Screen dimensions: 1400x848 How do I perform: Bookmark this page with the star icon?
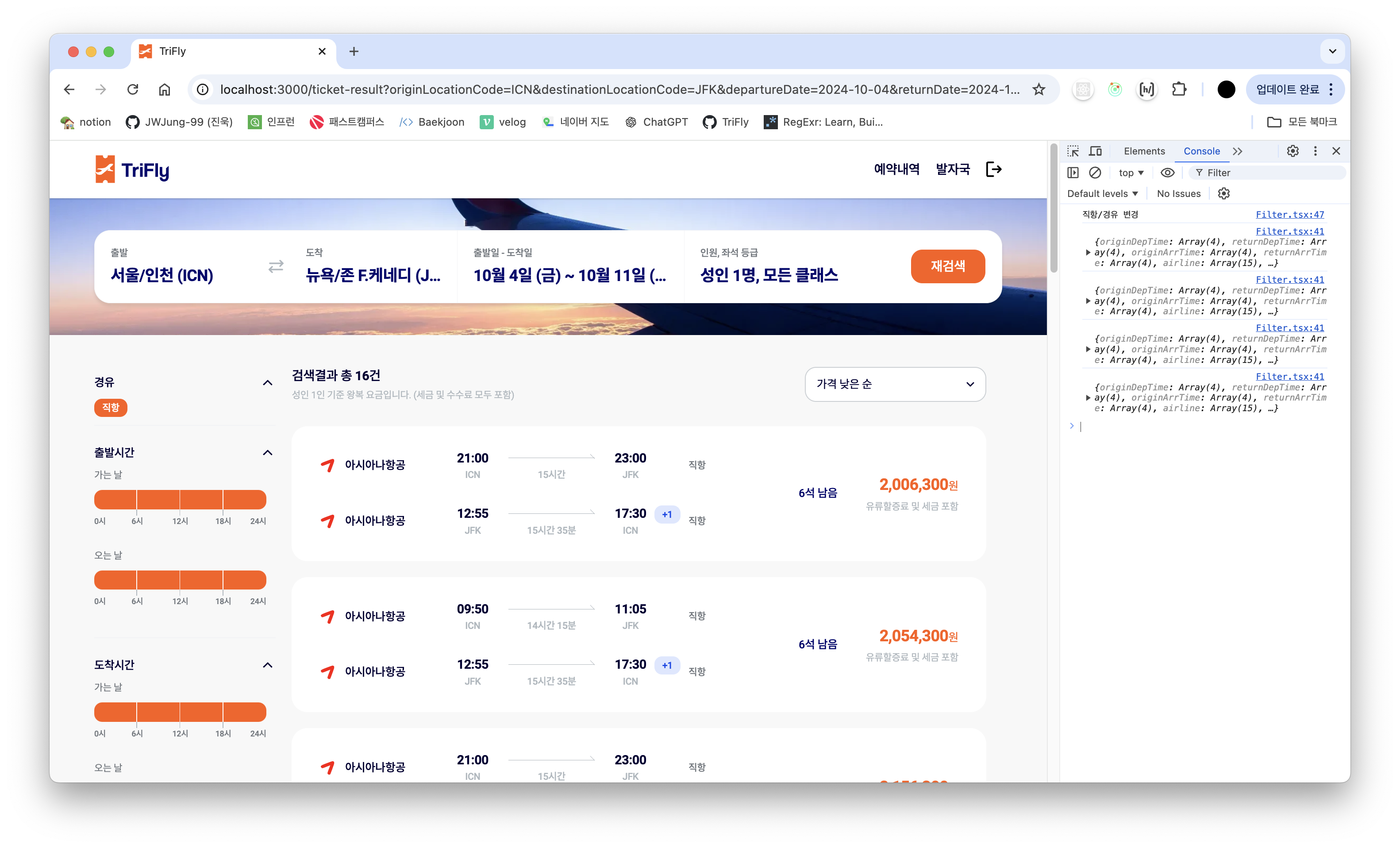coord(1038,89)
